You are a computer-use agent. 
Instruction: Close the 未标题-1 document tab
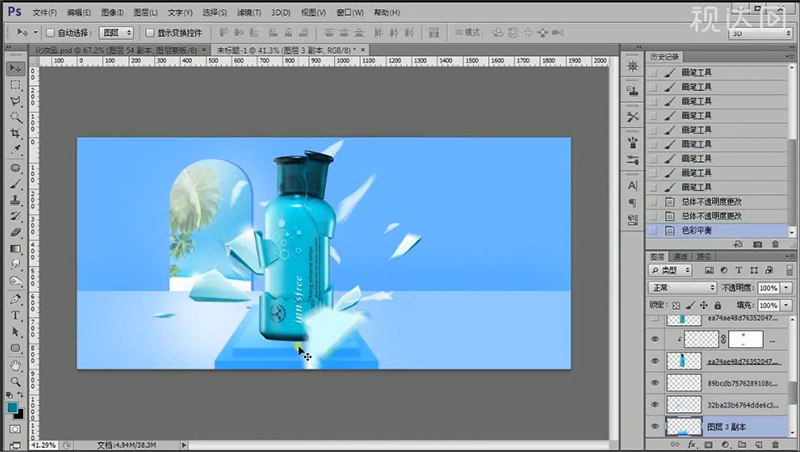pos(363,50)
